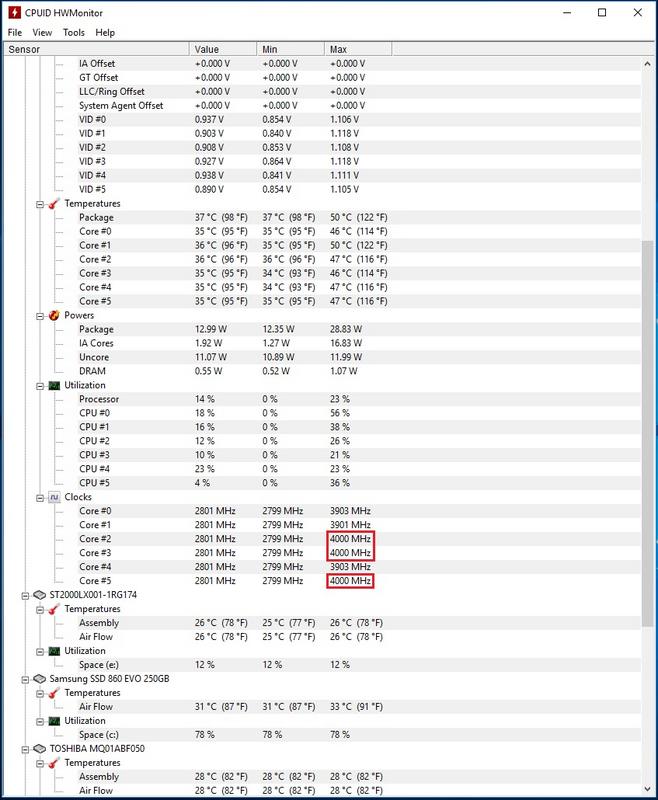658x800 pixels.
Task: Collapse the Samsung SSD 860 EVO node
Action: coord(25,680)
